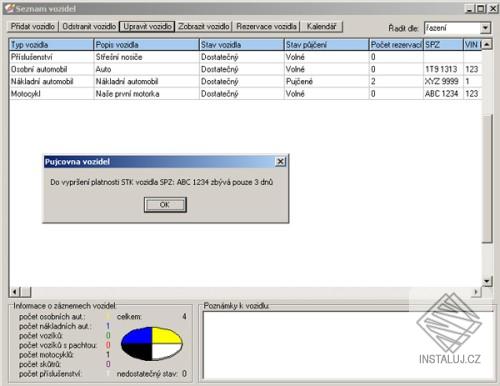
Task: Open Rezervace vozidla
Action: tap(266, 26)
